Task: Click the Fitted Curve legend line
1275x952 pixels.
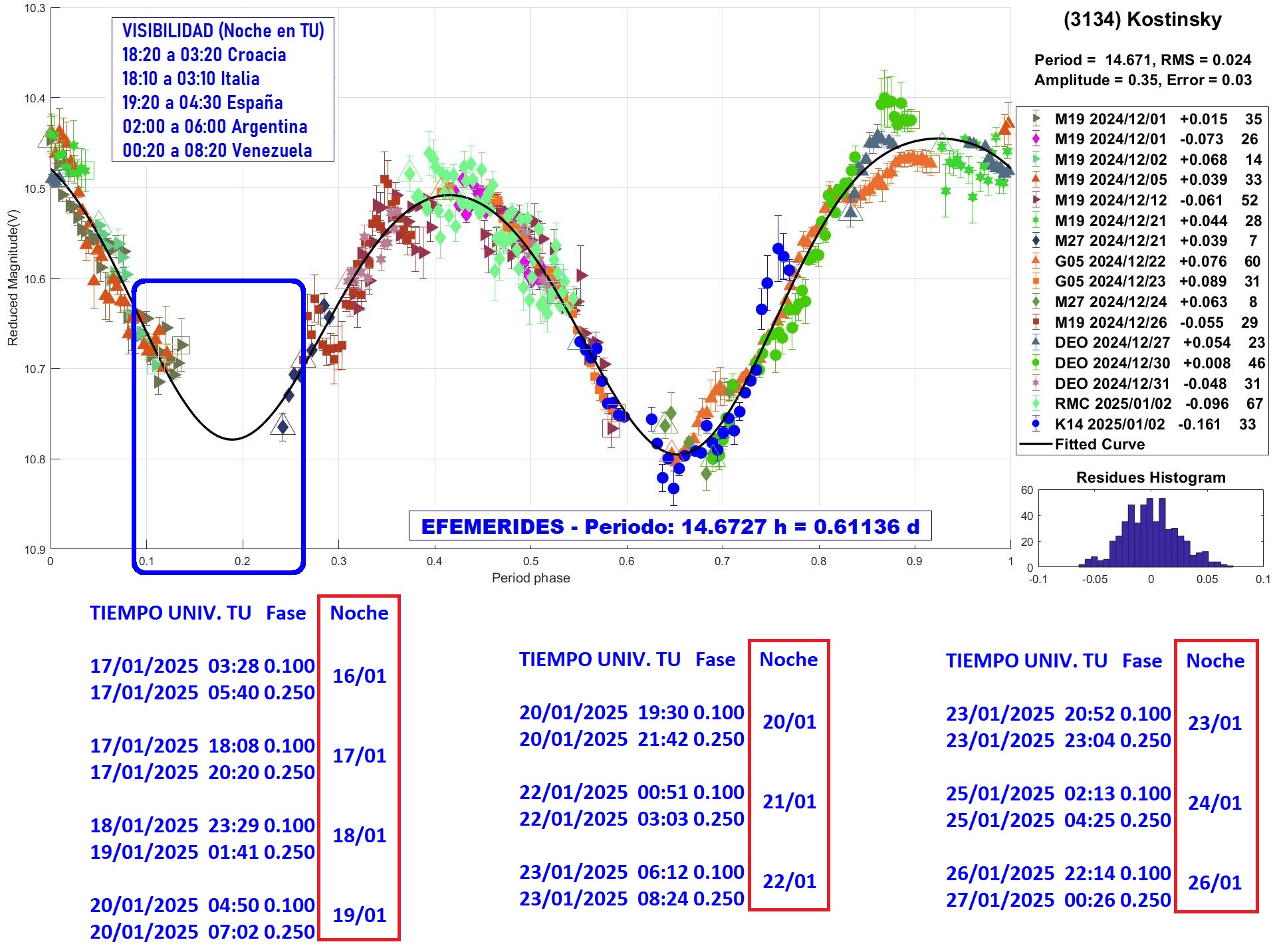Action: pos(1036,444)
